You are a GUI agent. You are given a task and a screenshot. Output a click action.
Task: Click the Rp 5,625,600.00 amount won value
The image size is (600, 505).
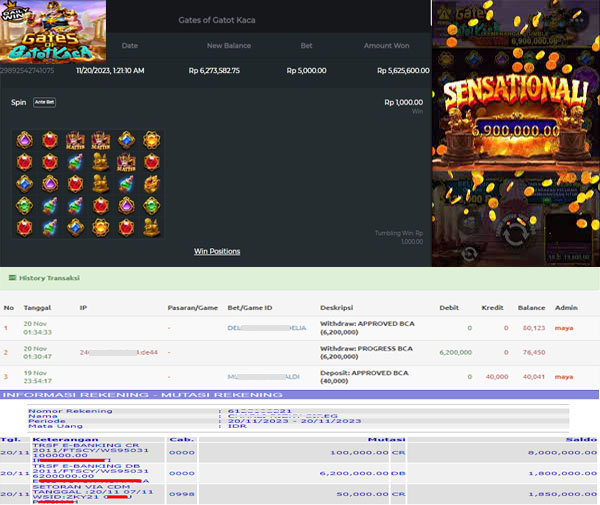pos(403,70)
